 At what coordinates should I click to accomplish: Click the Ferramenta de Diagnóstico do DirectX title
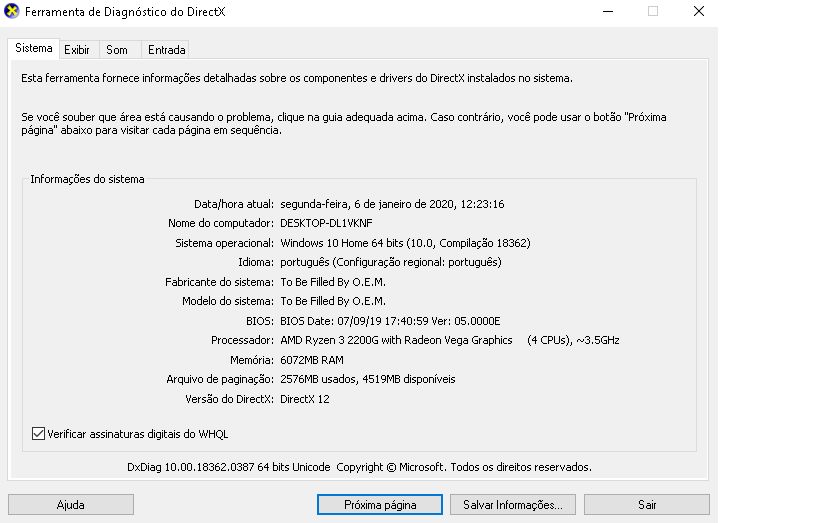[125, 11]
